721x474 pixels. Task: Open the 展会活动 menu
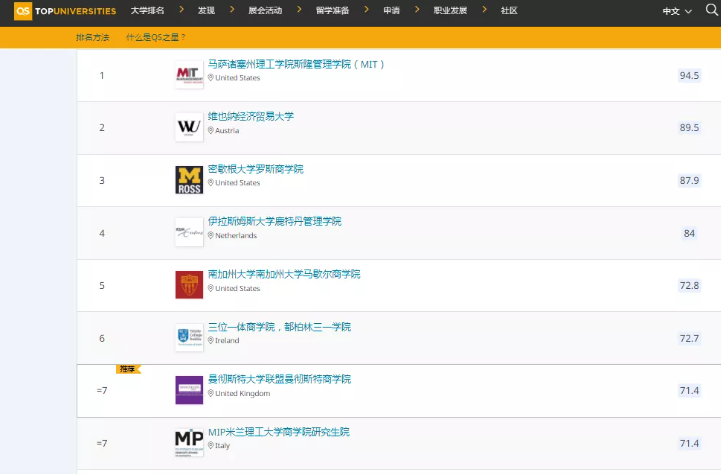pyautogui.click(x=265, y=11)
